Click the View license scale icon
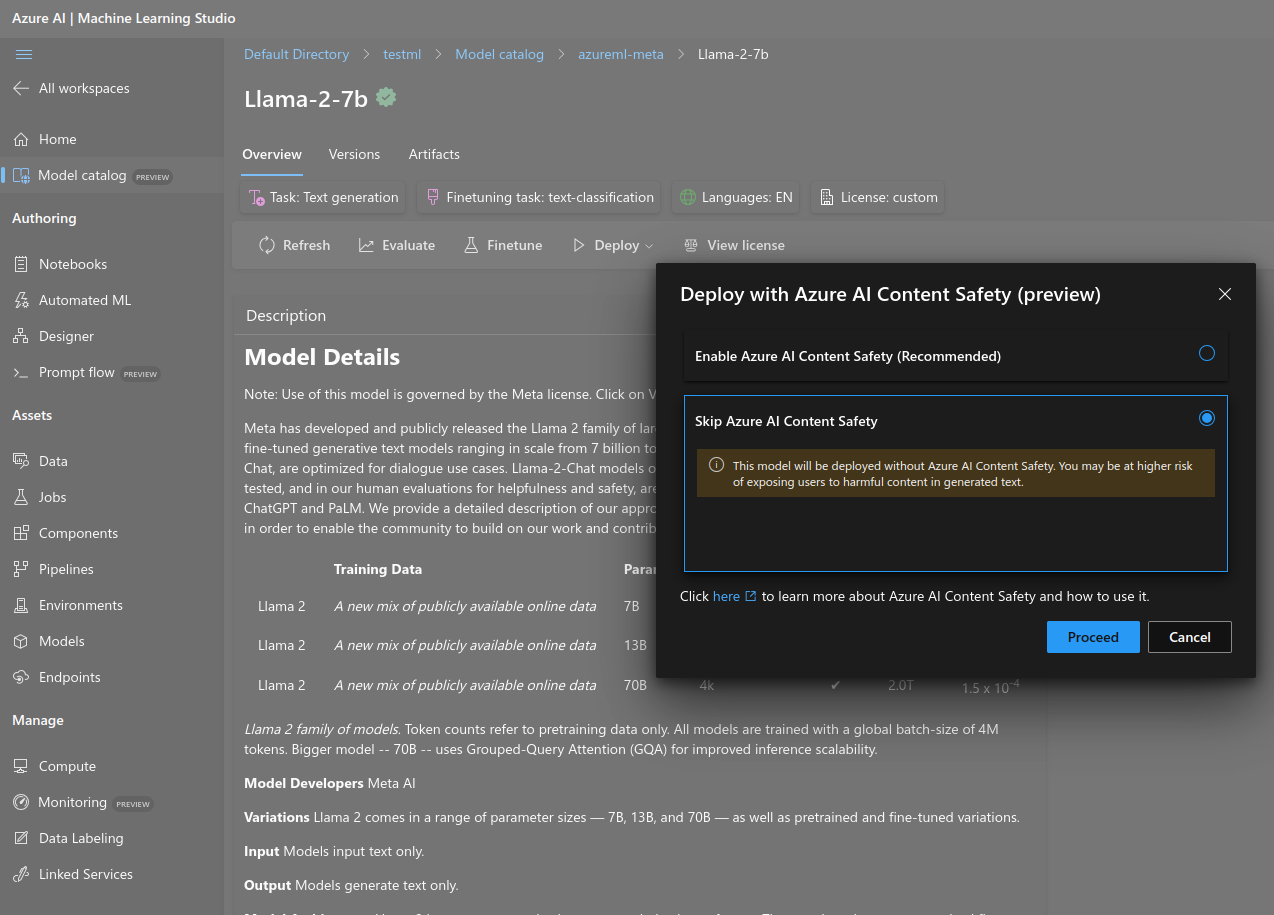 click(691, 245)
